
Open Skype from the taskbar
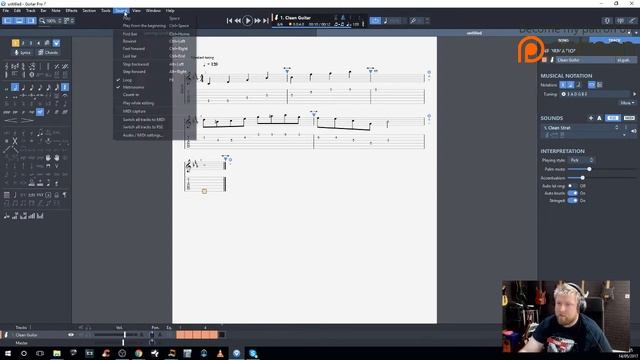(253, 353)
